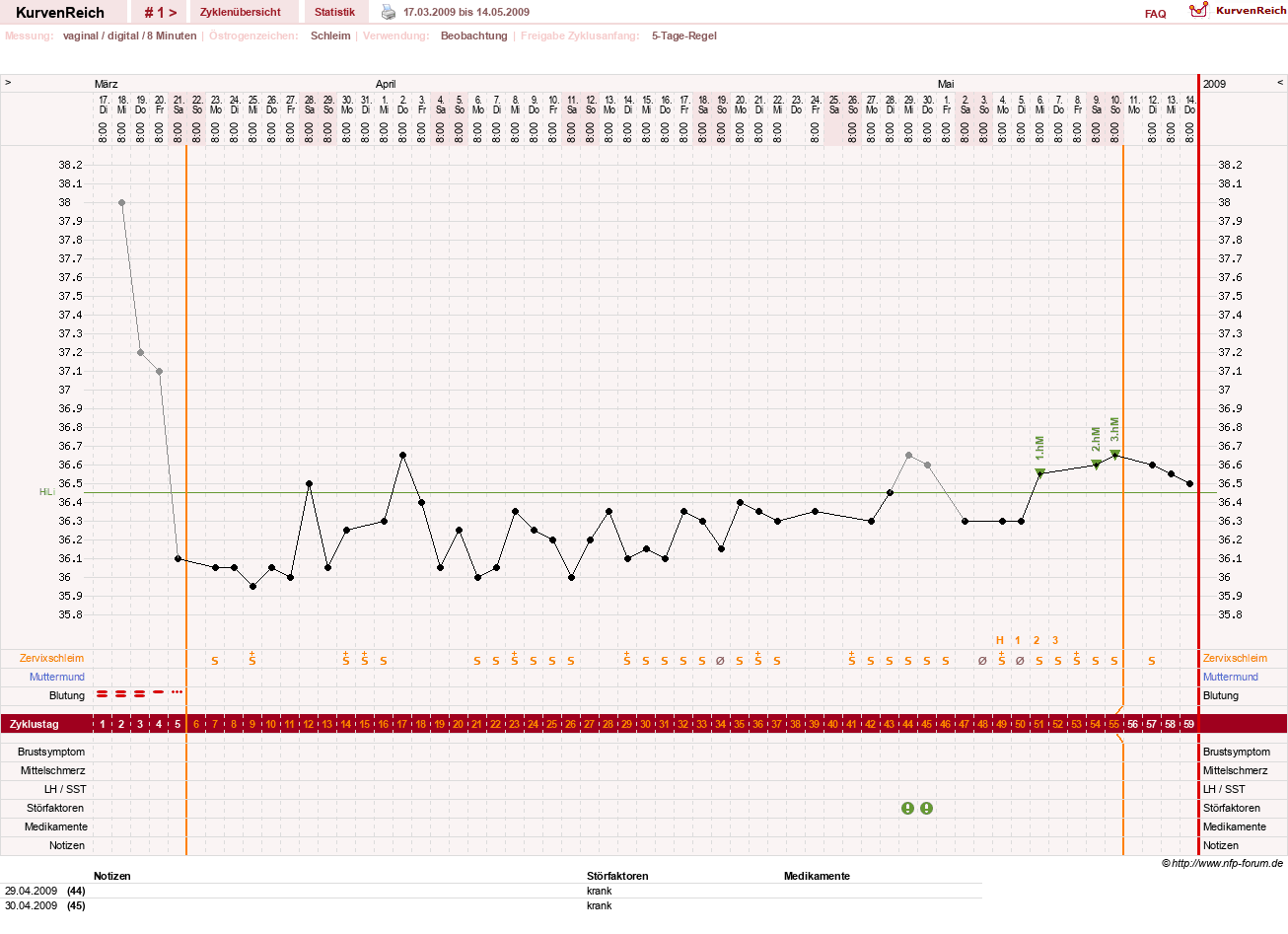Open the FAQ link
Viewport: 1288px width, 934px height.
pos(1156,14)
